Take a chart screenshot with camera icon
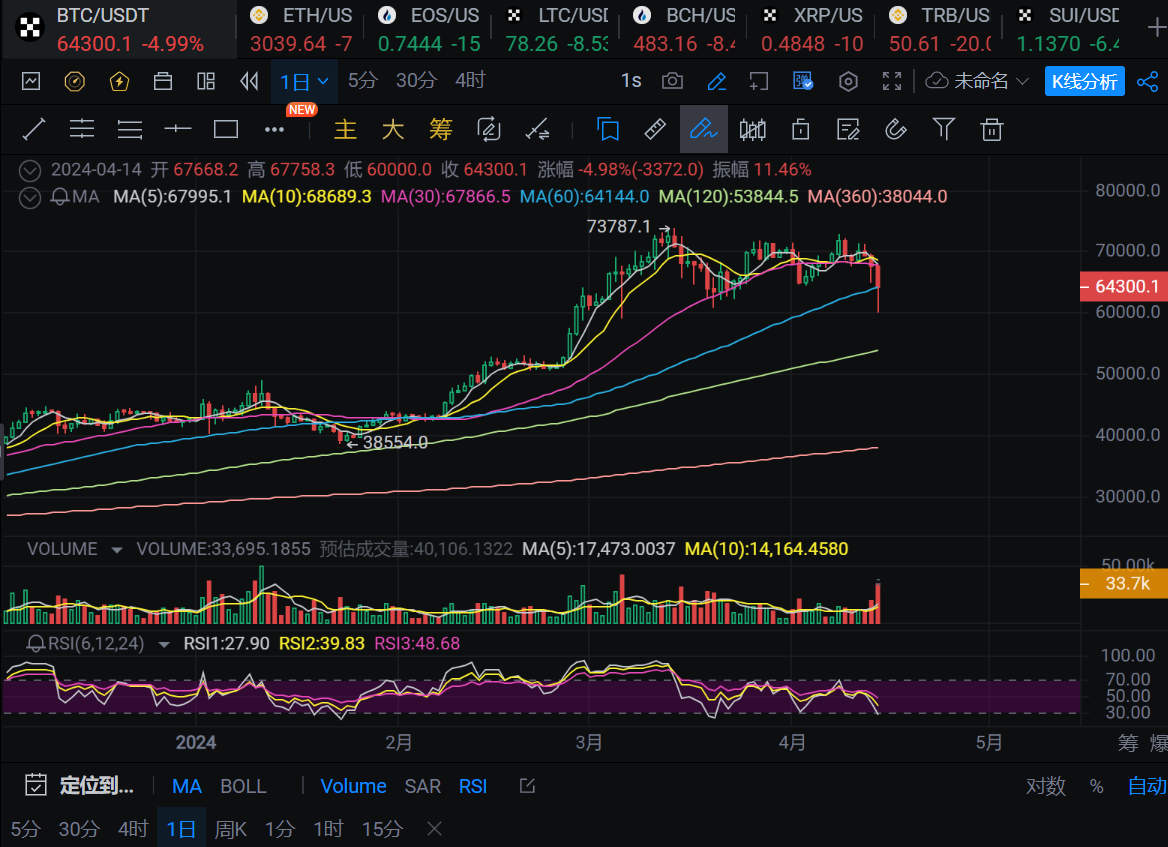Screen dimensions: 1168x847 coord(673,81)
